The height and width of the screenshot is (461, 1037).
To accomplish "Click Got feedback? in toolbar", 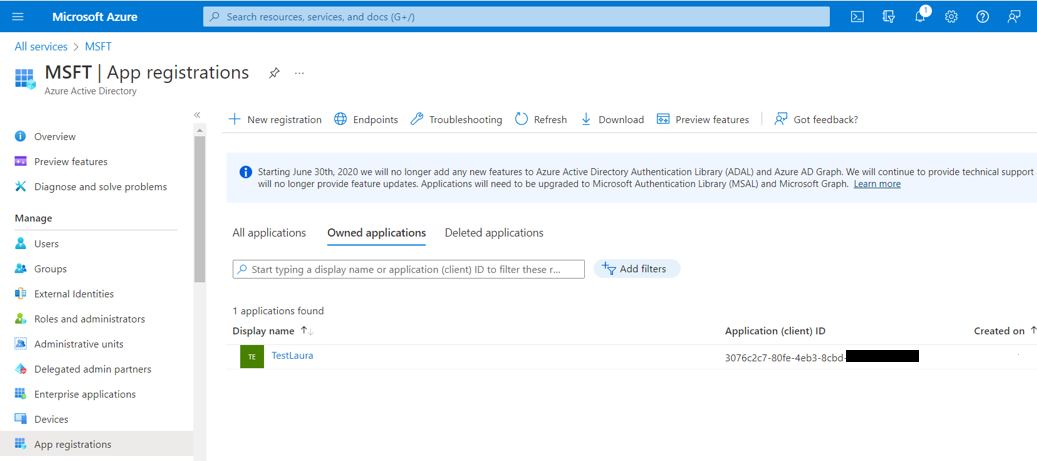I will pyautogui.click(x=816, y=120).
